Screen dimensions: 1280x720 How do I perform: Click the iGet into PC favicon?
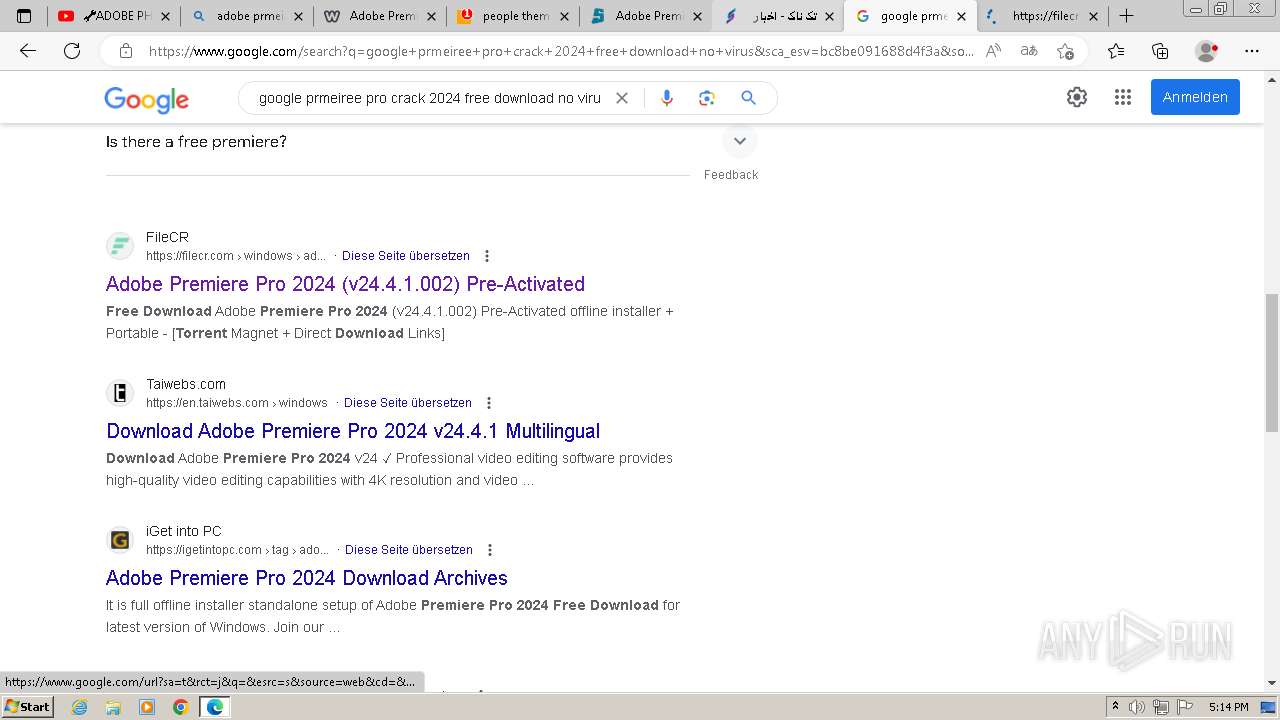point(120,540)
